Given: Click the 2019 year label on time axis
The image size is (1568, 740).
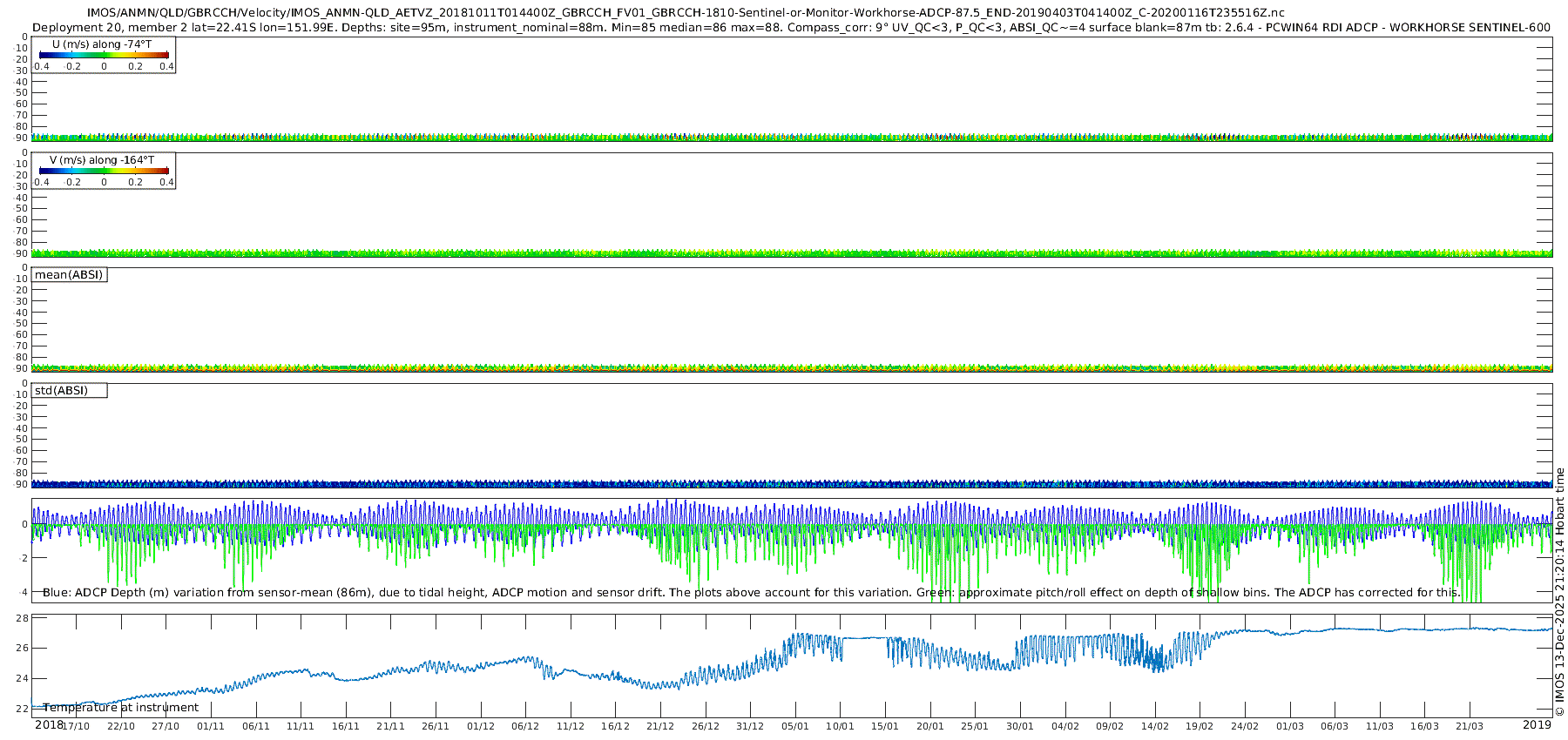Looking at the screenshot, I should [x=1537, y=725].
